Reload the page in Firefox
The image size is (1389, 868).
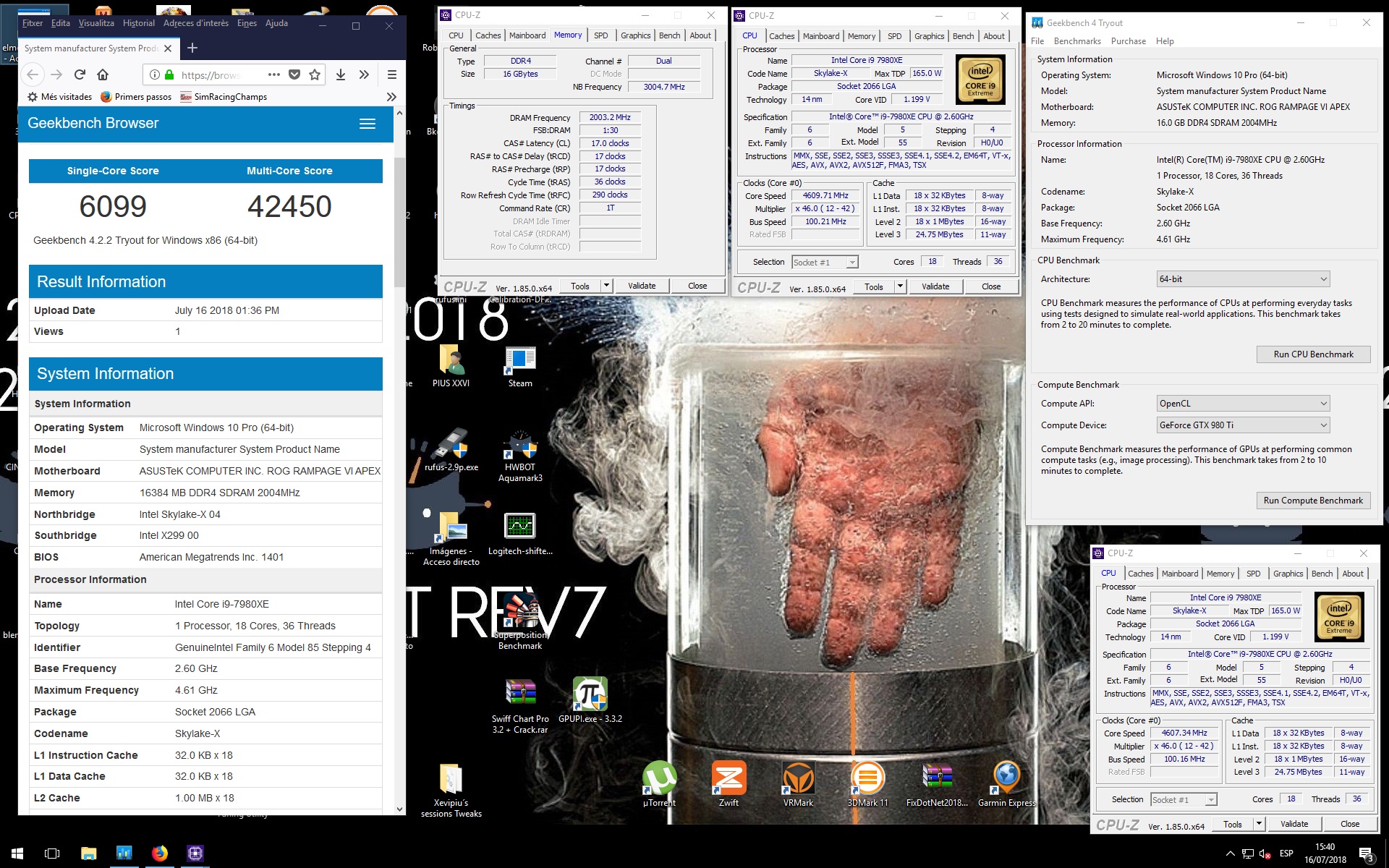tap(80, 75)
